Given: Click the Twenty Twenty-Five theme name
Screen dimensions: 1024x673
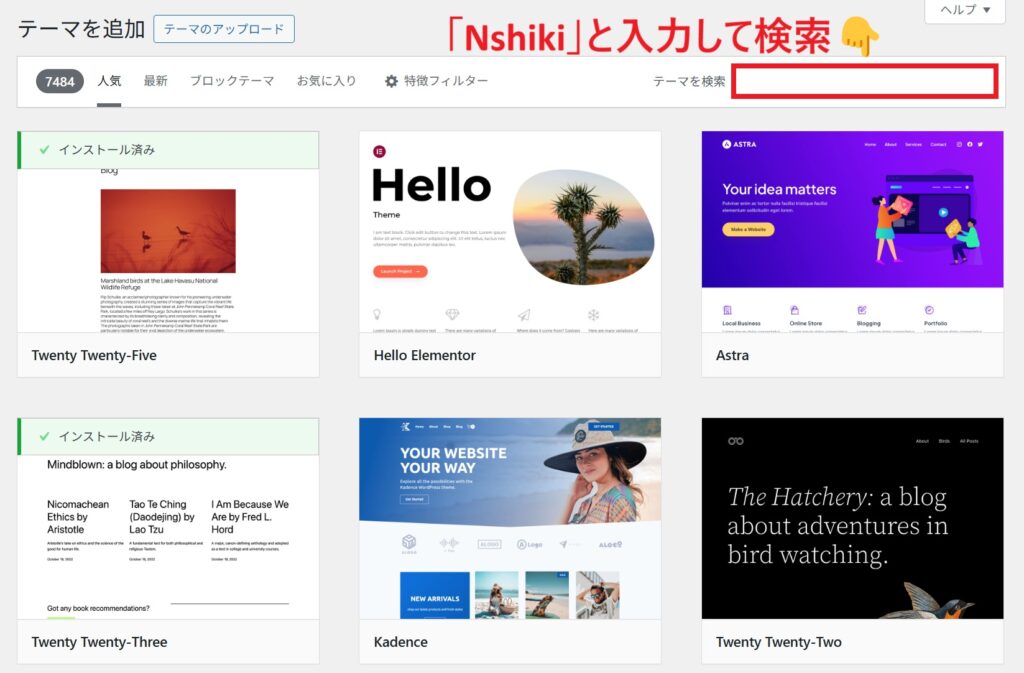Looking at the screenshot, I should (x=94, y=355).
